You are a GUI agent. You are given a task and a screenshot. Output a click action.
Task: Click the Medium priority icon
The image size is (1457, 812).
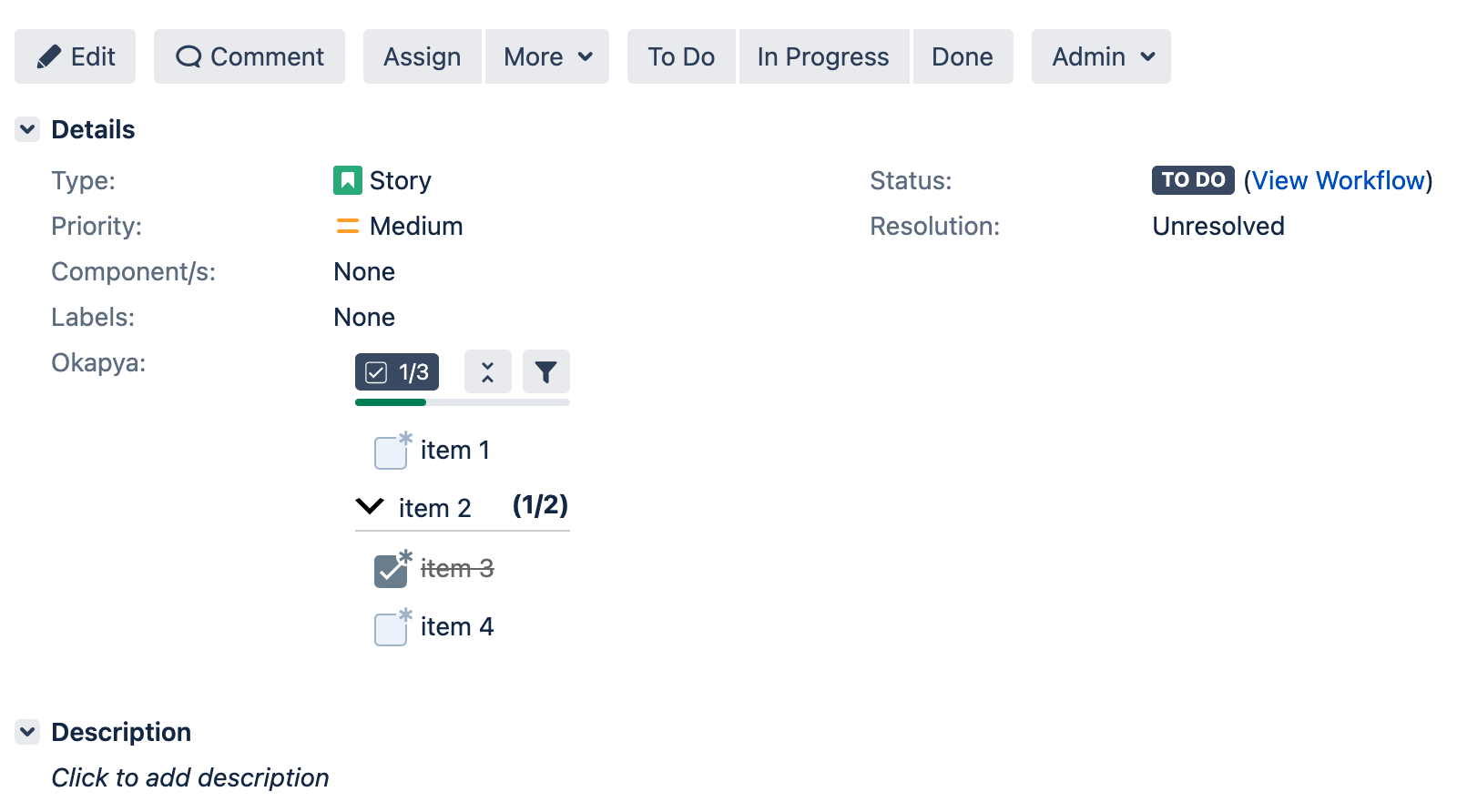pyautogui.click(x=347, y=226)
